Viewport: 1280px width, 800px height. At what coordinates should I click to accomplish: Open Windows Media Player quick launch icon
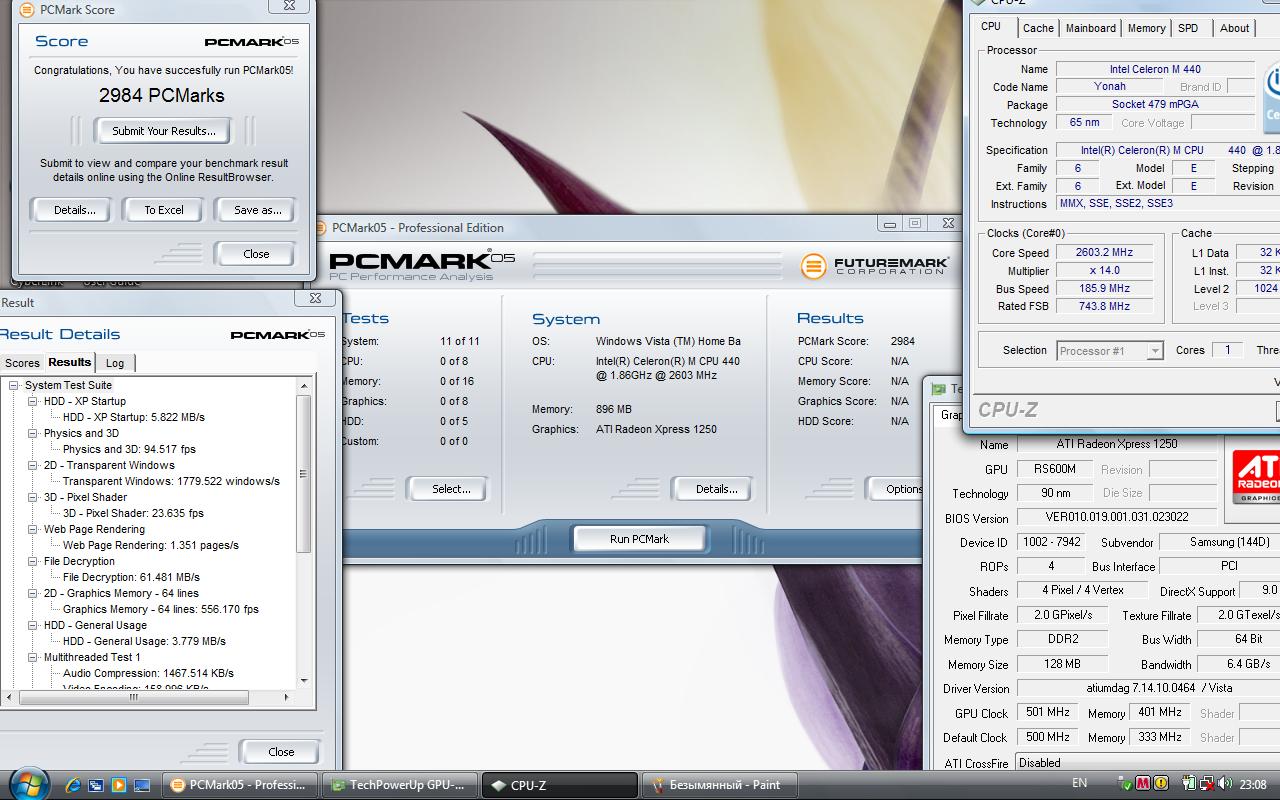pos(119,785)
